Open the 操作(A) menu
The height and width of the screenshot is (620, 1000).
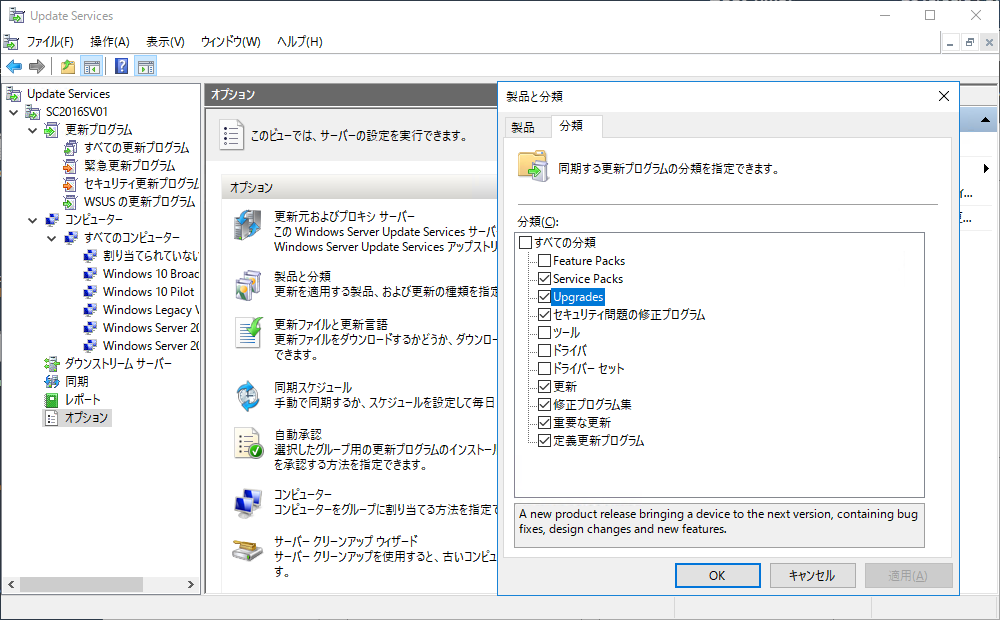110,41
